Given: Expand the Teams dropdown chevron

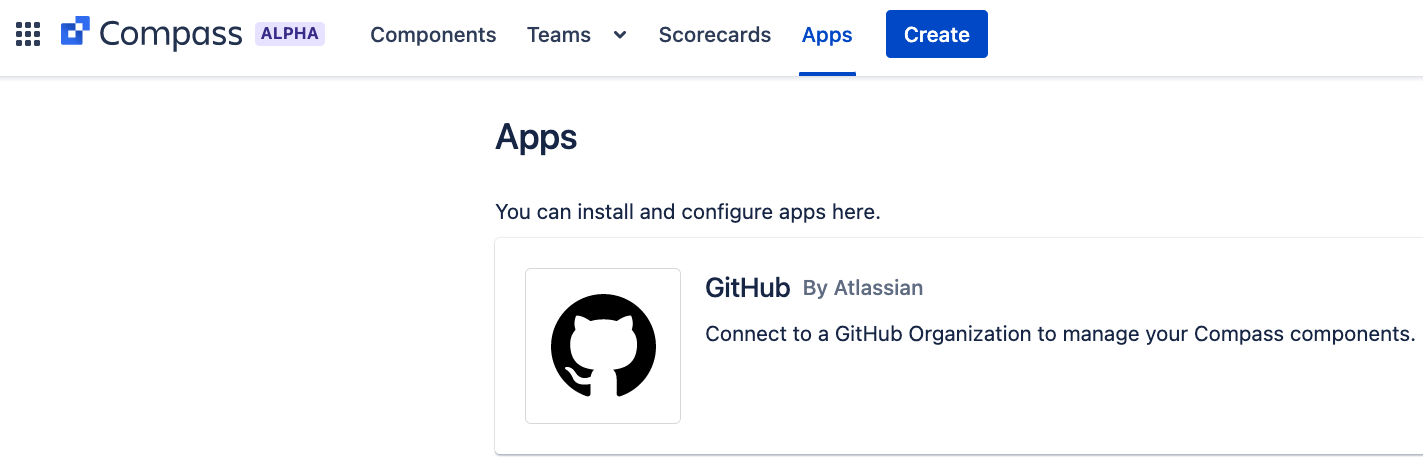Looking at the screenshot, I should pos(620,34).
